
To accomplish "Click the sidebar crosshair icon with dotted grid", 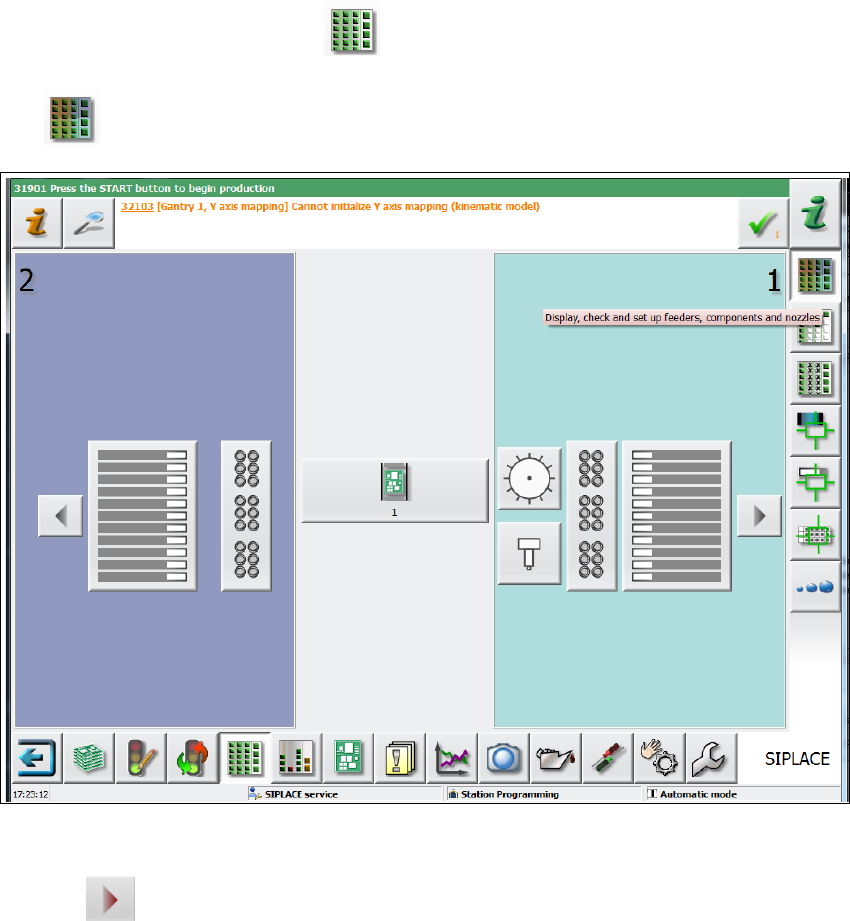I will [815, 533].
